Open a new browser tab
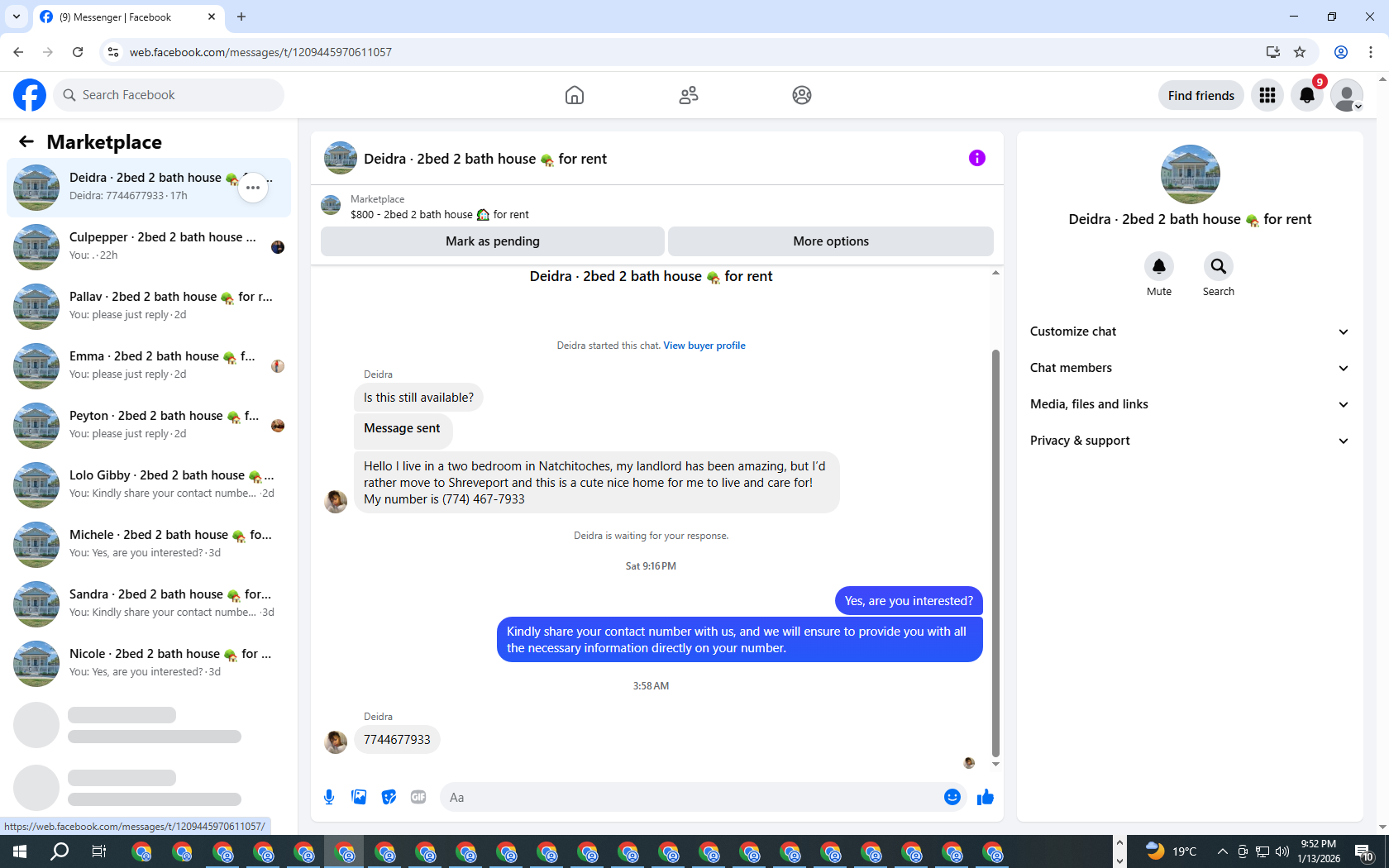The height and width of the screenshot is (868, 1389). point(241,17)
